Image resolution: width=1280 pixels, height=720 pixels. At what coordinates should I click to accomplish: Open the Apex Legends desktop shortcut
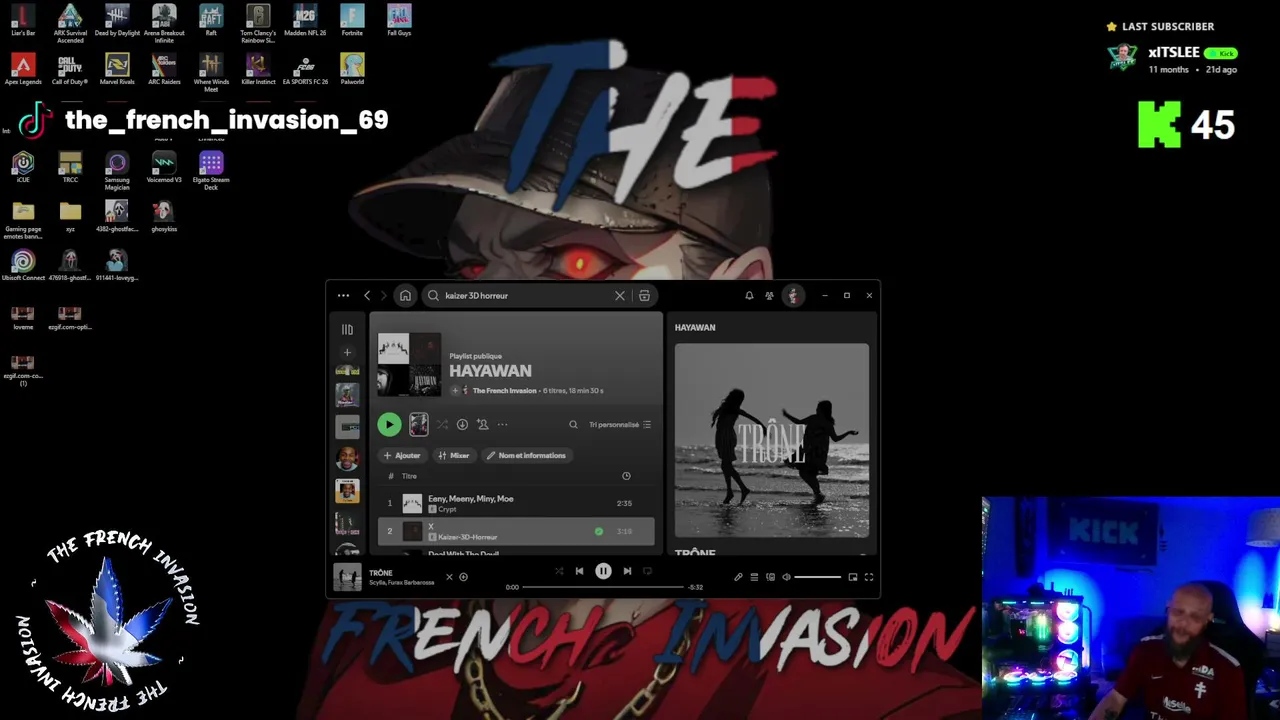(23, 69)
